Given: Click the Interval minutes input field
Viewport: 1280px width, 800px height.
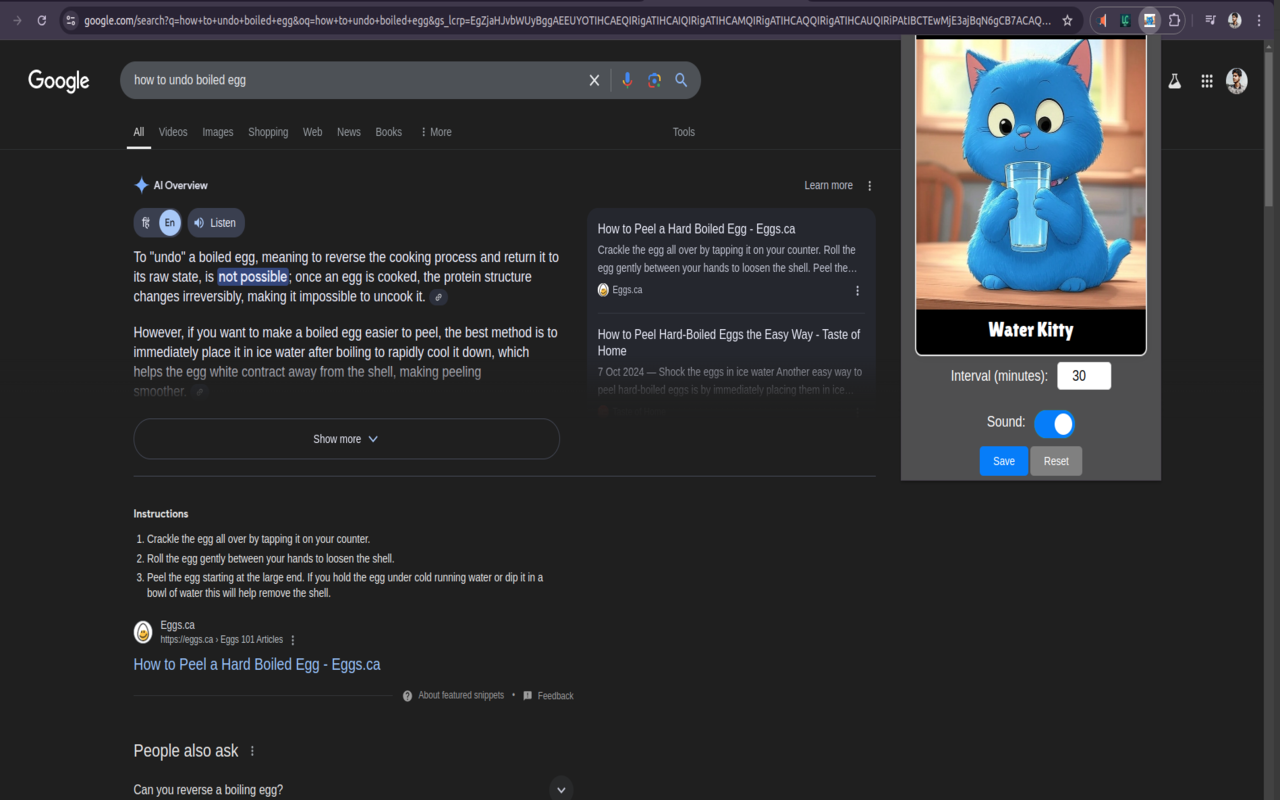Looking at the screenshot, I should [x=1084, y=375].
